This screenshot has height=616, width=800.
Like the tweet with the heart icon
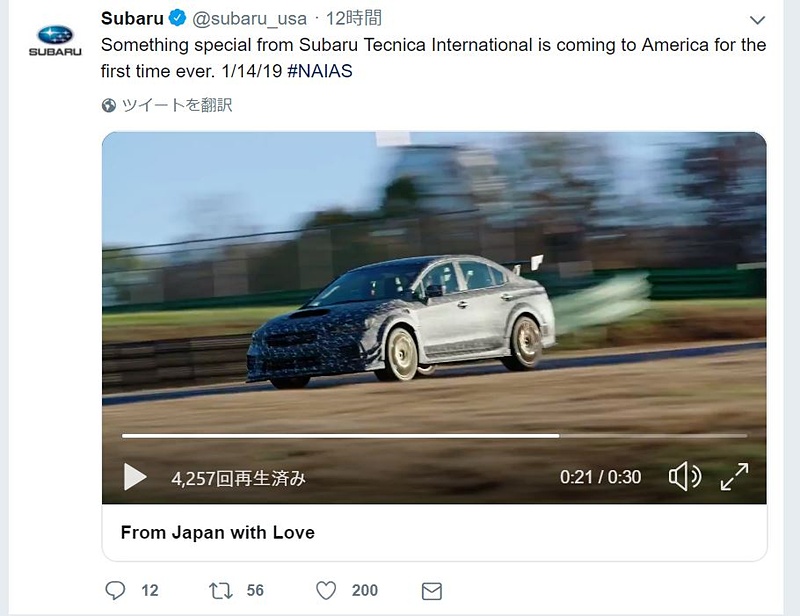tap(326, 590)
